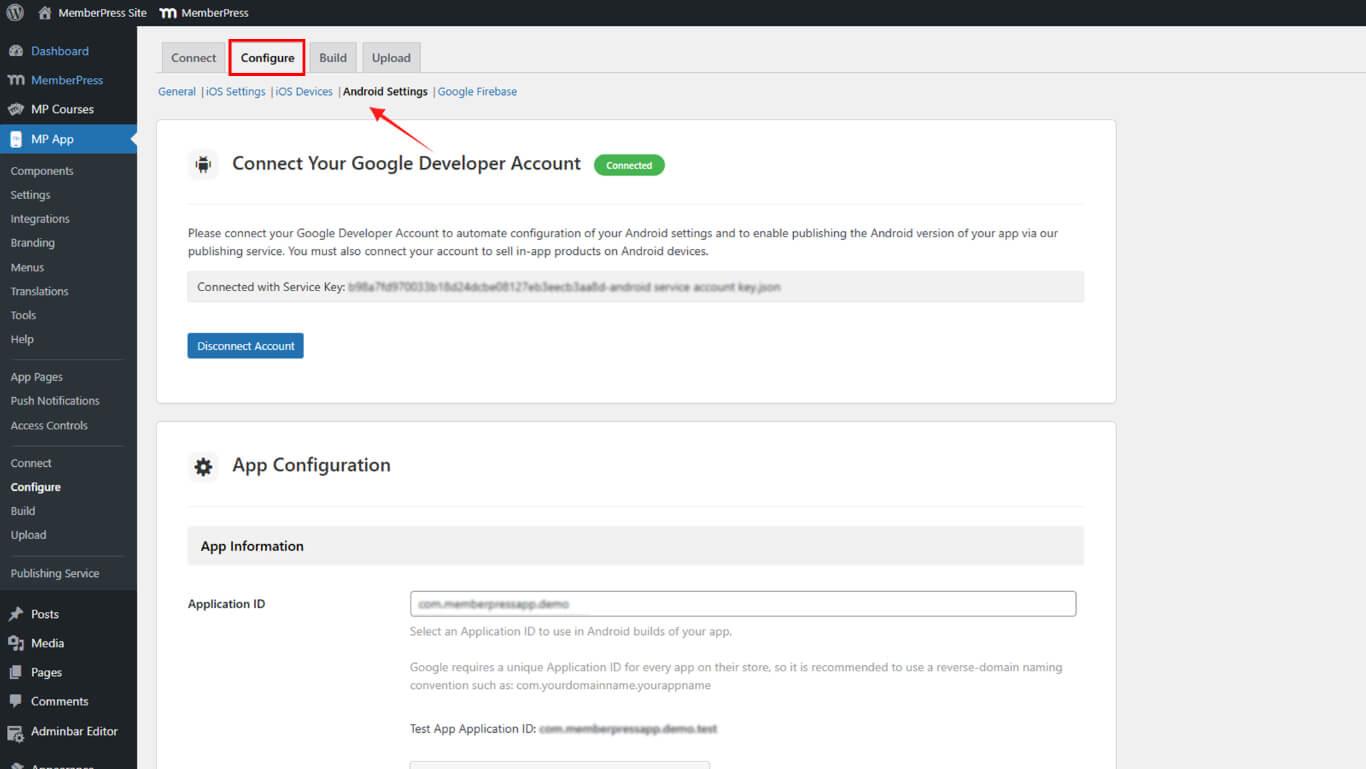Open Dashboard via its sidebar icon
The width and height of the screenshot is (1366, 769).
(16, 51)
